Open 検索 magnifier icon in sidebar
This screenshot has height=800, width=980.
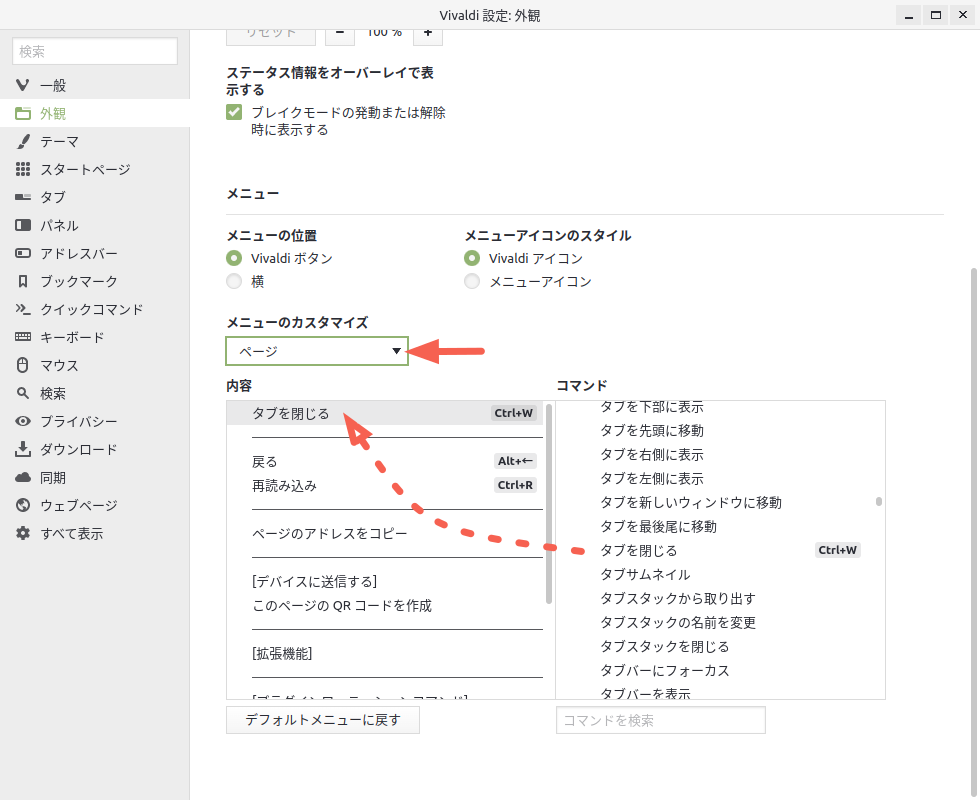click(22, 393)
